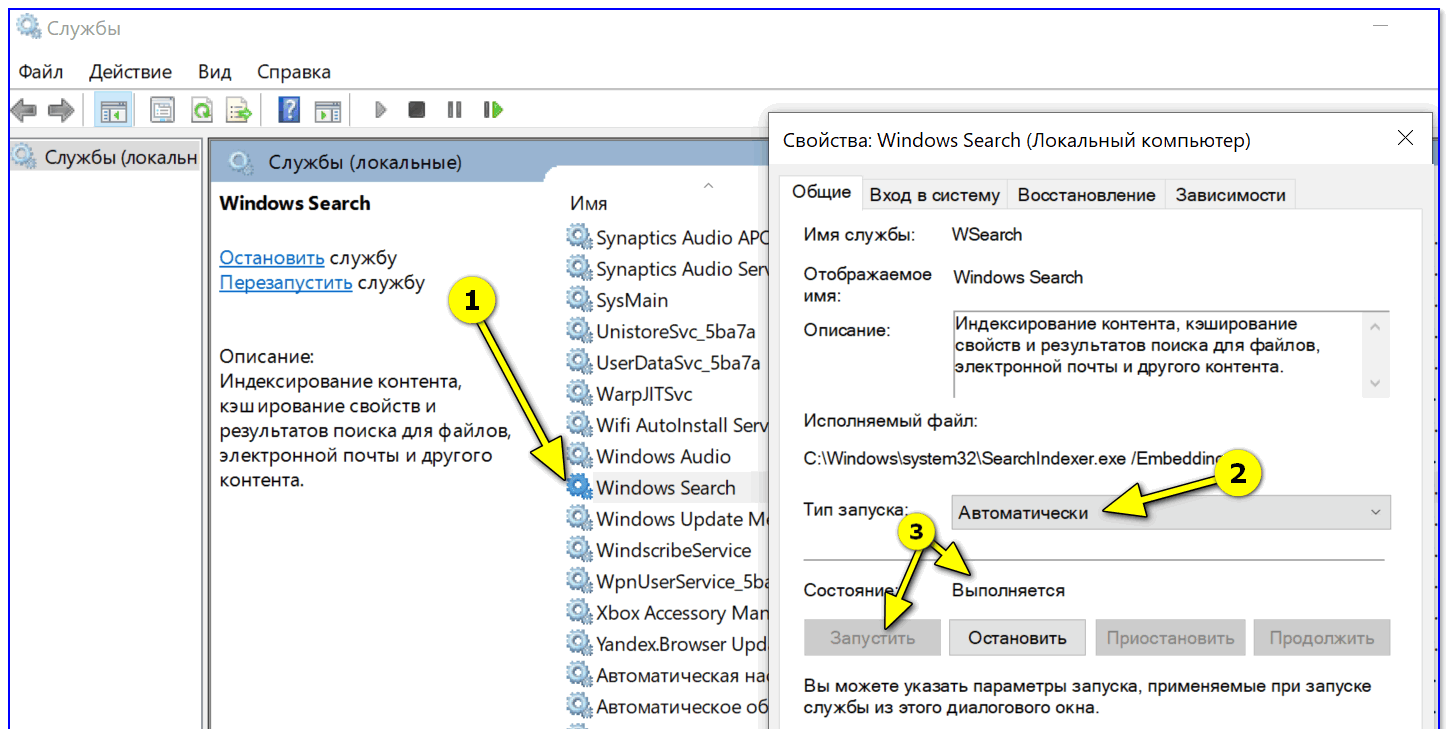Click the gear icon beside Yandex.Browser Upd
This screenshot has height=729, width=1448.
579,643
